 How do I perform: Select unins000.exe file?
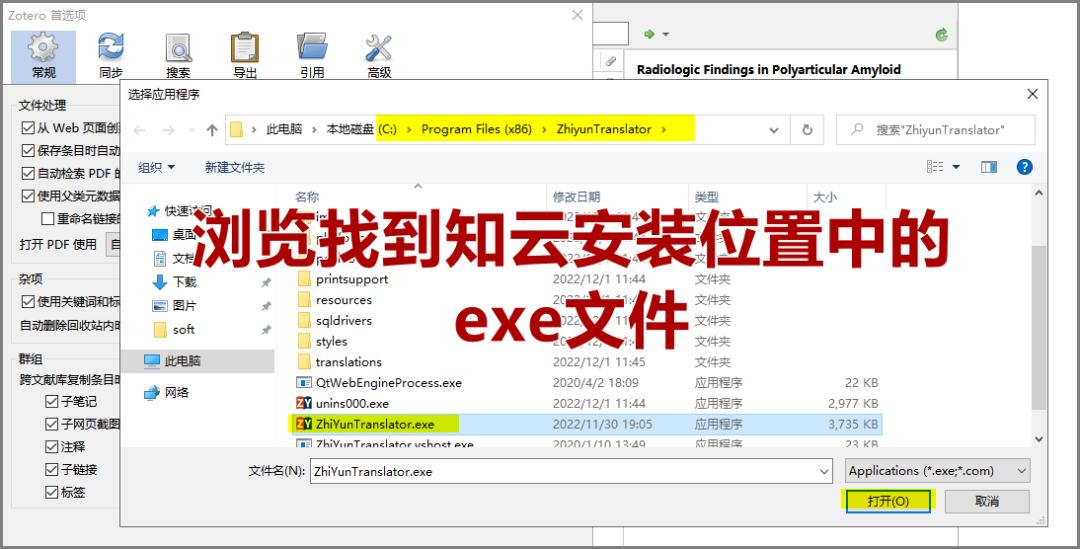(351, 403)
